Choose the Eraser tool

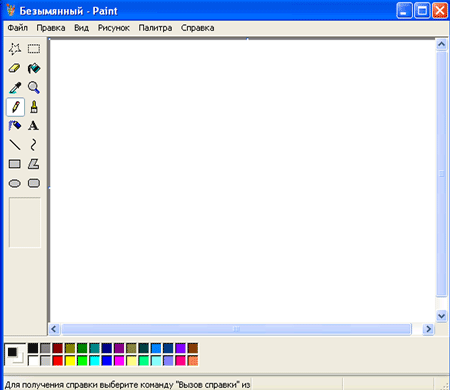coord(15,68)
